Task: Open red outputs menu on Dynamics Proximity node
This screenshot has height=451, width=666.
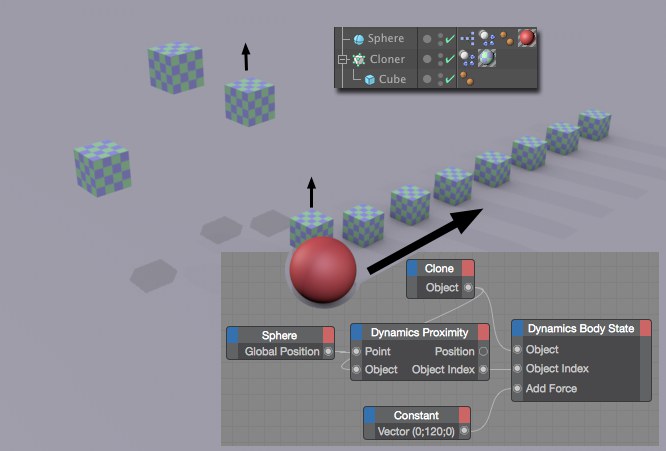Action: pyautogui.click(x=483, y=332)
